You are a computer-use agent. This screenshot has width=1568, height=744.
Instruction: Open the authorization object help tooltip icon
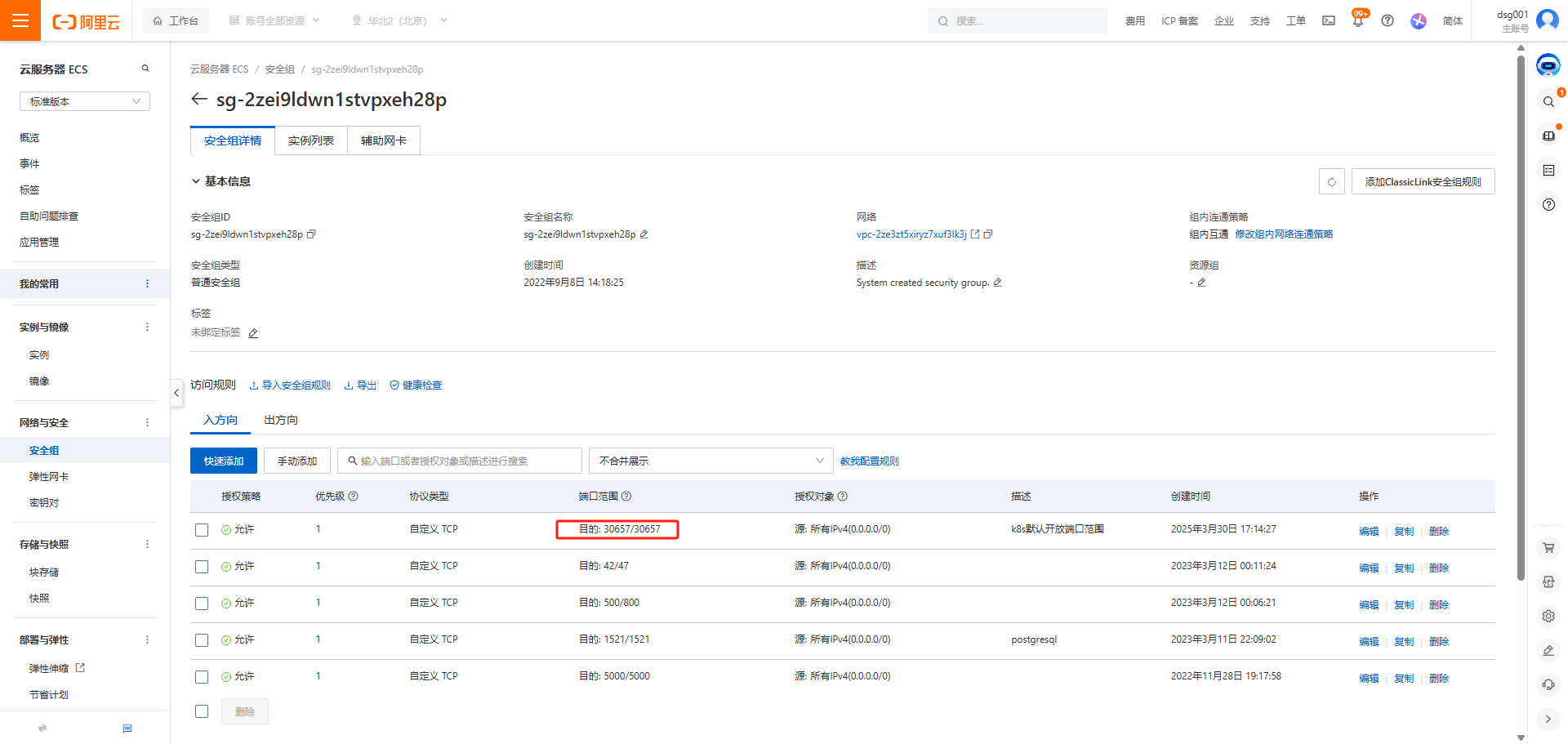click(843, 497)
